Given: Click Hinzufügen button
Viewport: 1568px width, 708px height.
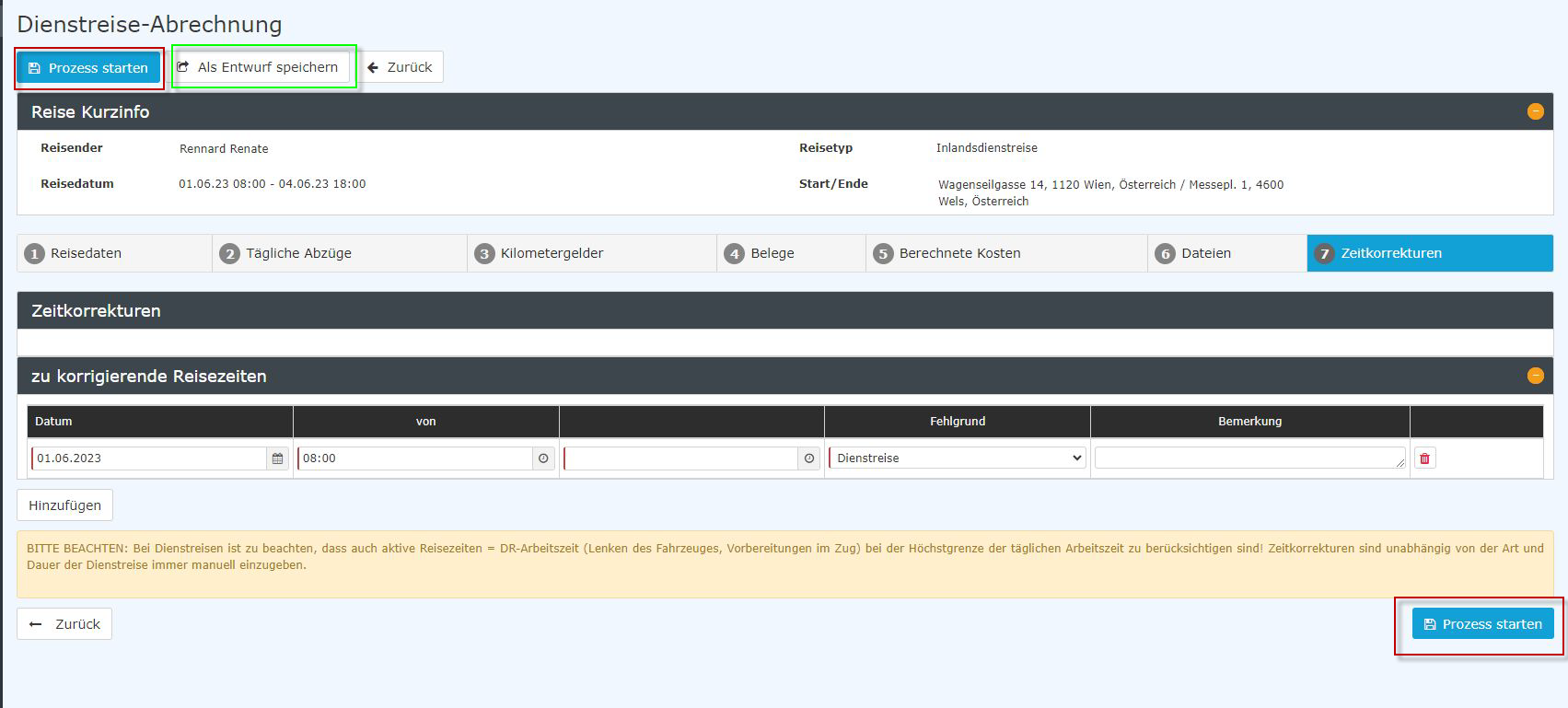Looking at the screenshot, I should tap(64, 505).
